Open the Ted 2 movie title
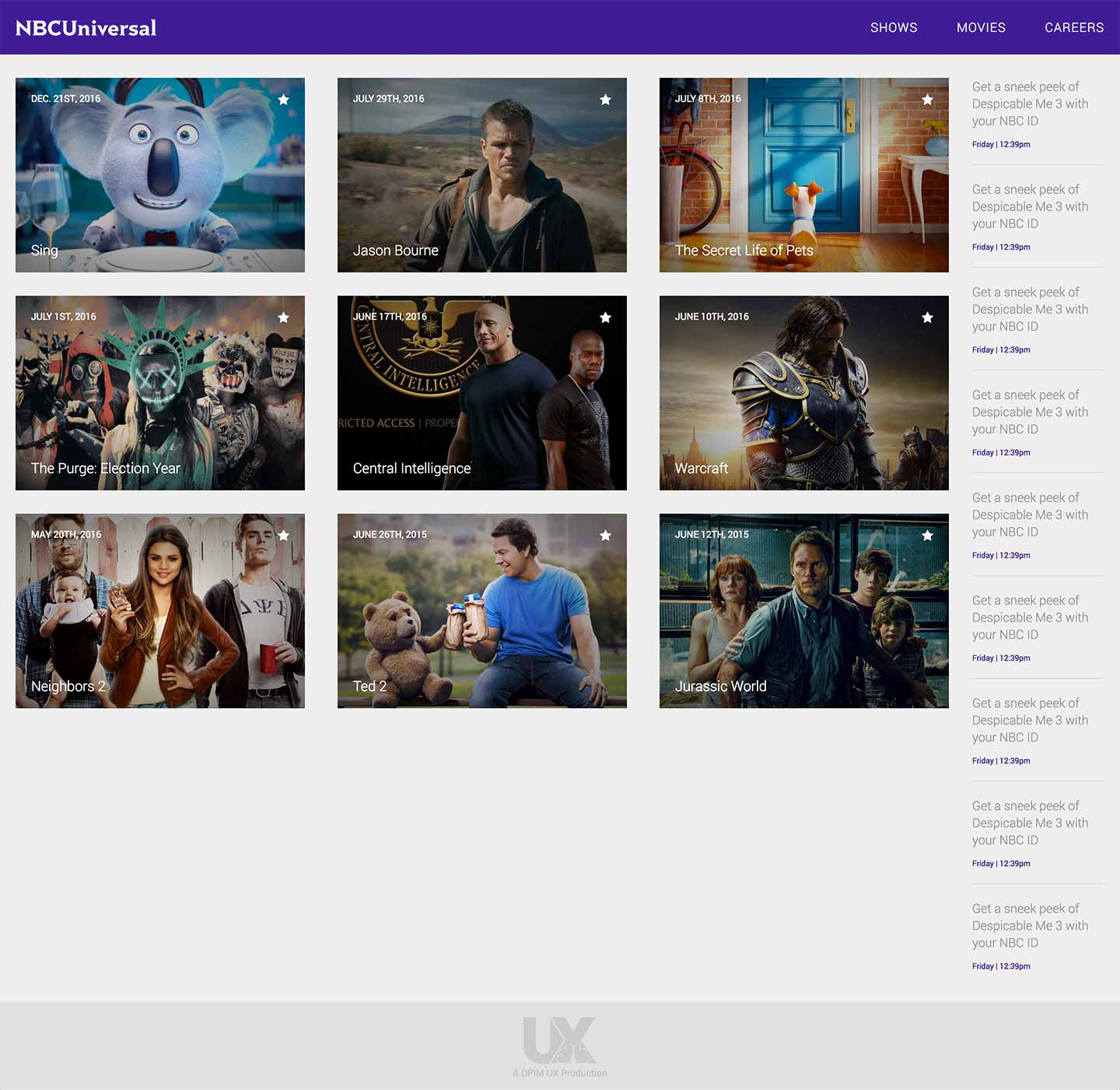This screenshot has width=1120, height=1090. pyautogui.click(x=369, y=686)
